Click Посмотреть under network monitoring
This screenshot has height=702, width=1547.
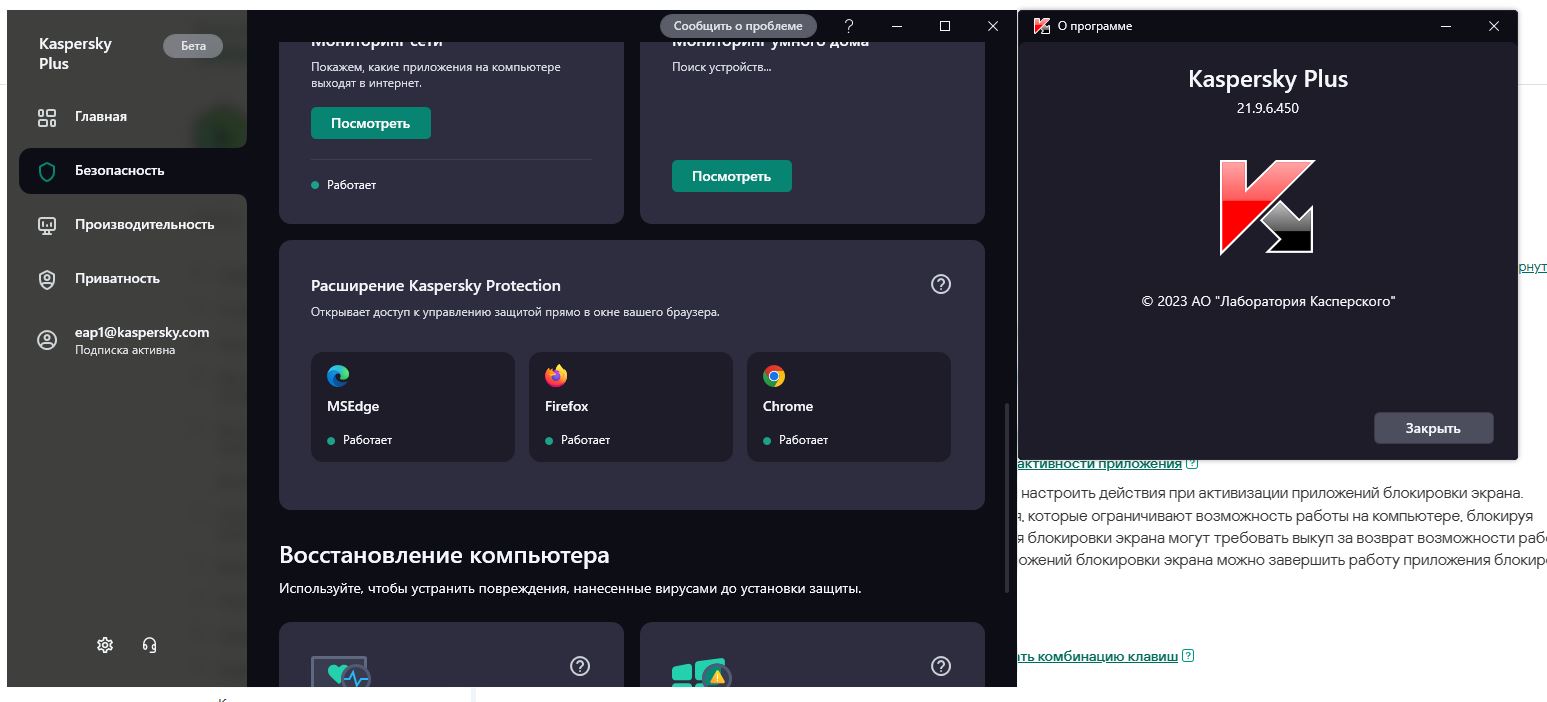pos(371,123)
